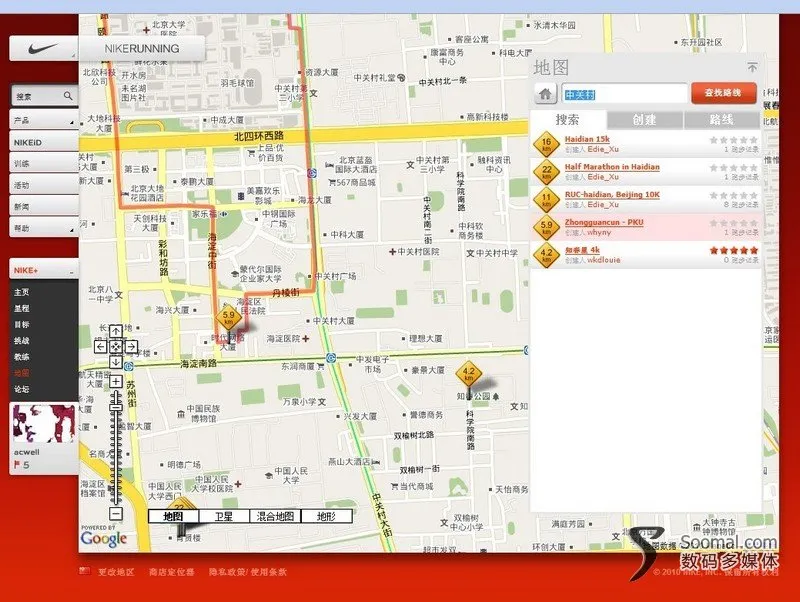Expand the 帮助 menu

pyautogui.click(x=44, y=228)
